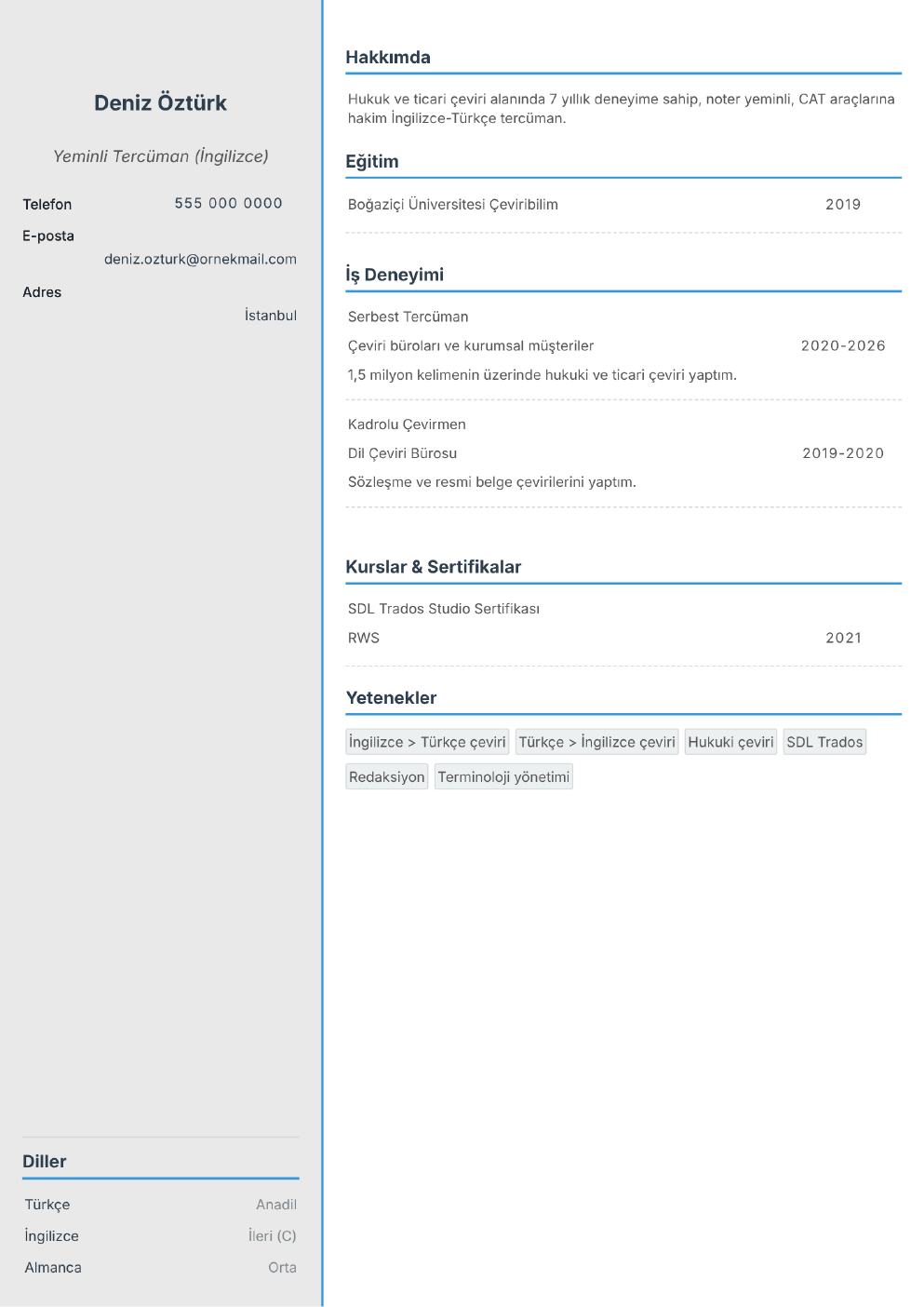Screen dimensions: 924x1307
Task: Click the Adres label
Action: tap(42, 292)
